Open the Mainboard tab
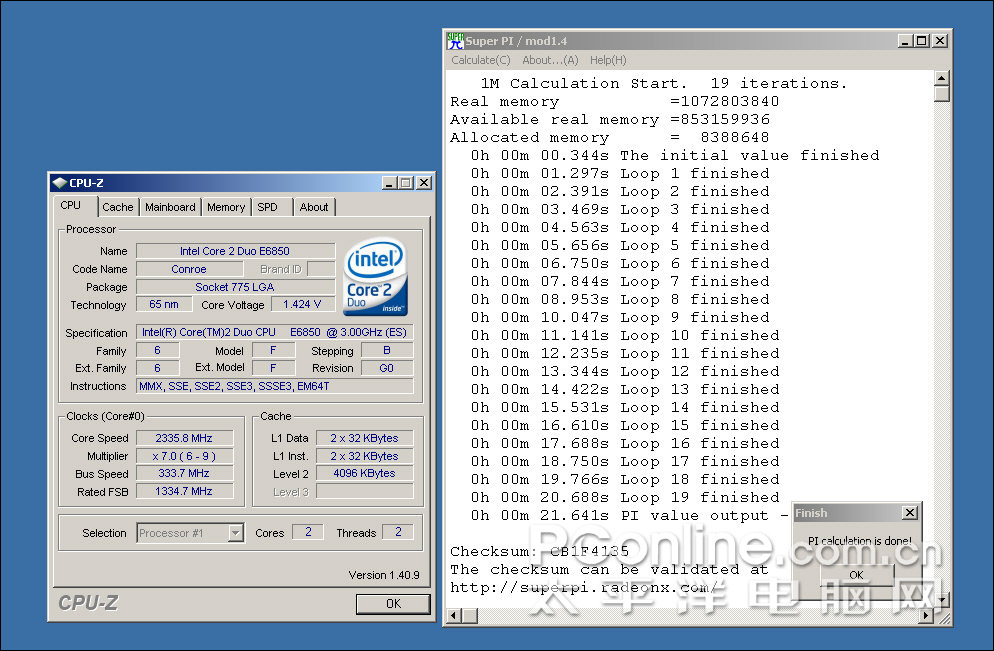This screenshot has width=994, height=651. click(x=170, y=207)
